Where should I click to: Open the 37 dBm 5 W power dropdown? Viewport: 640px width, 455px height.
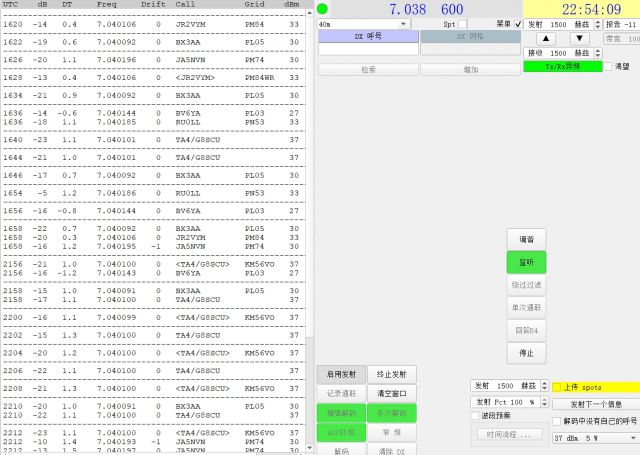click(x=594, y=438)
